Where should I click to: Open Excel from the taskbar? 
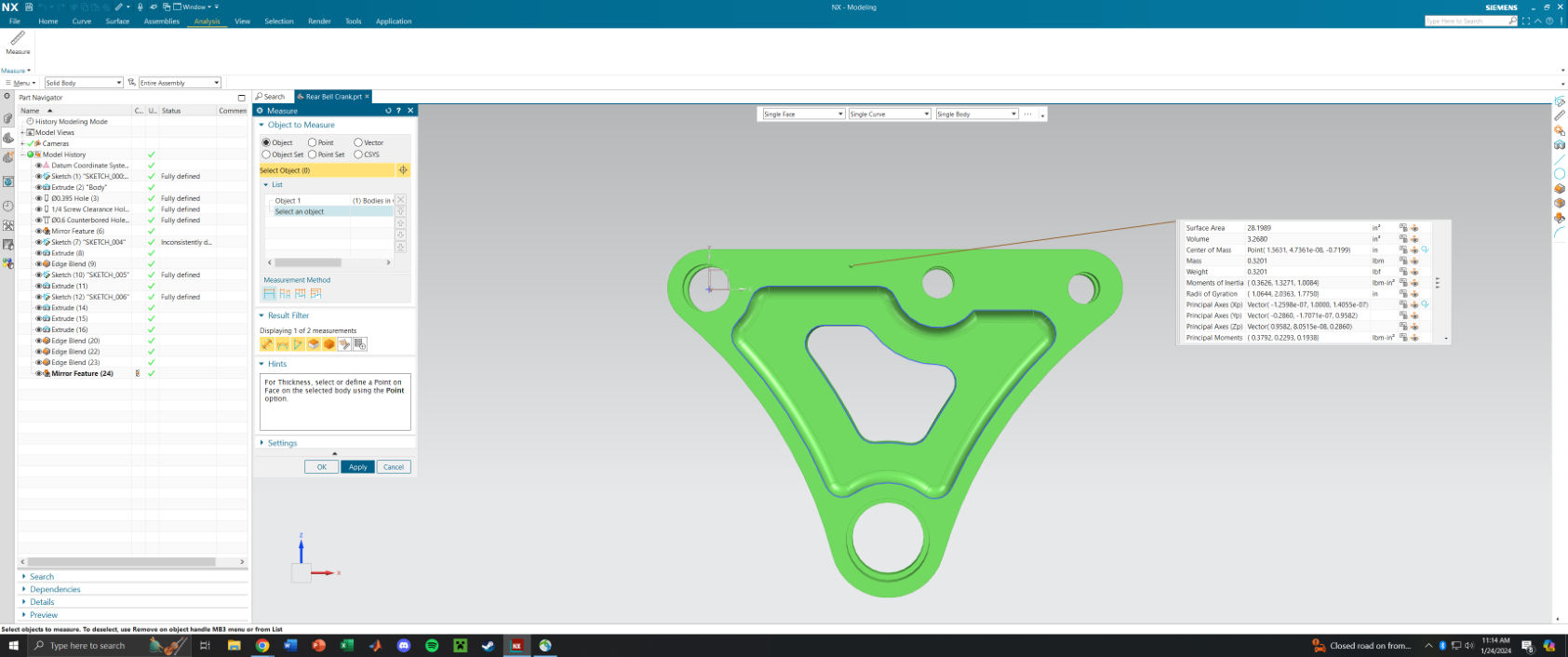(347, 646)
